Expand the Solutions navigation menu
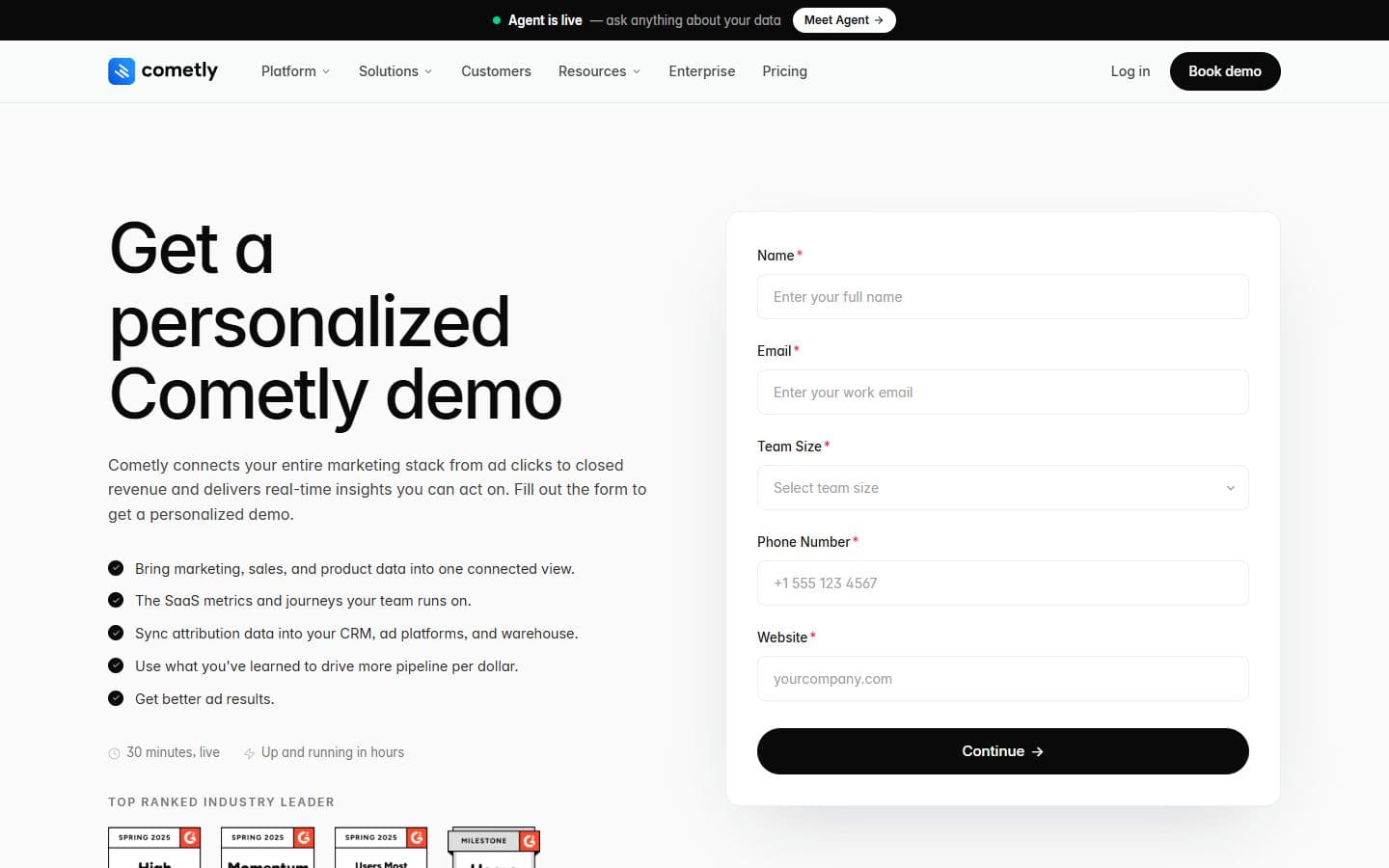Image resolution: width=1389 pixels, height=868 pixels. click(395, 71)
